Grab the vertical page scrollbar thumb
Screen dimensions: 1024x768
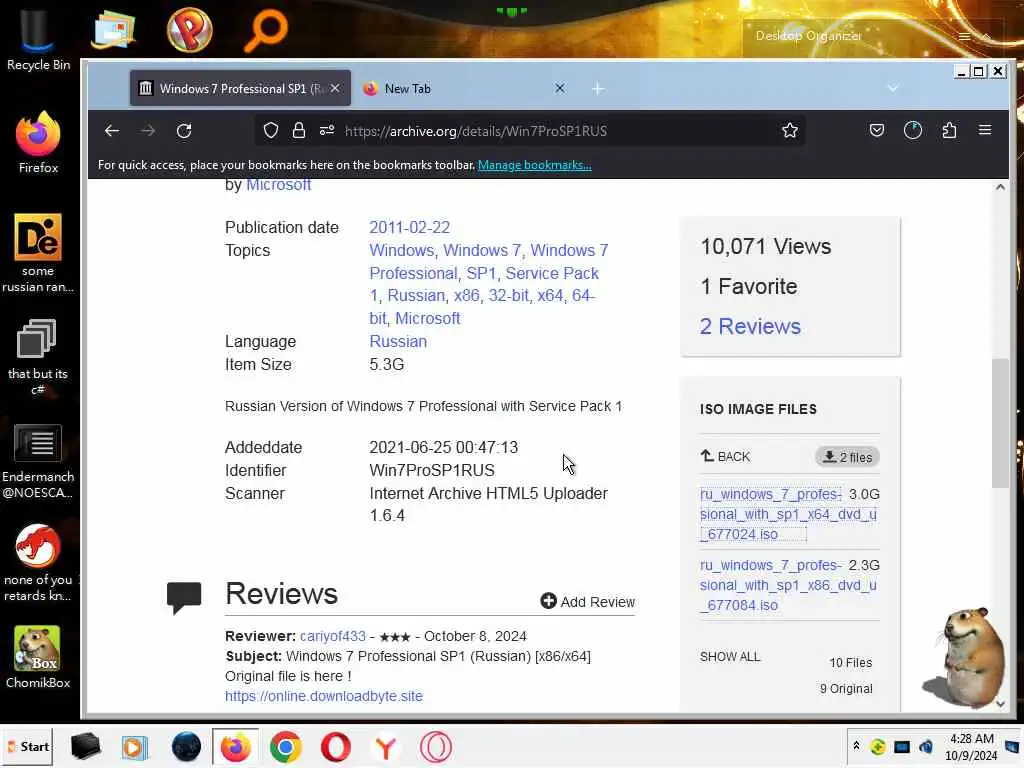[x=1000, y=423]
